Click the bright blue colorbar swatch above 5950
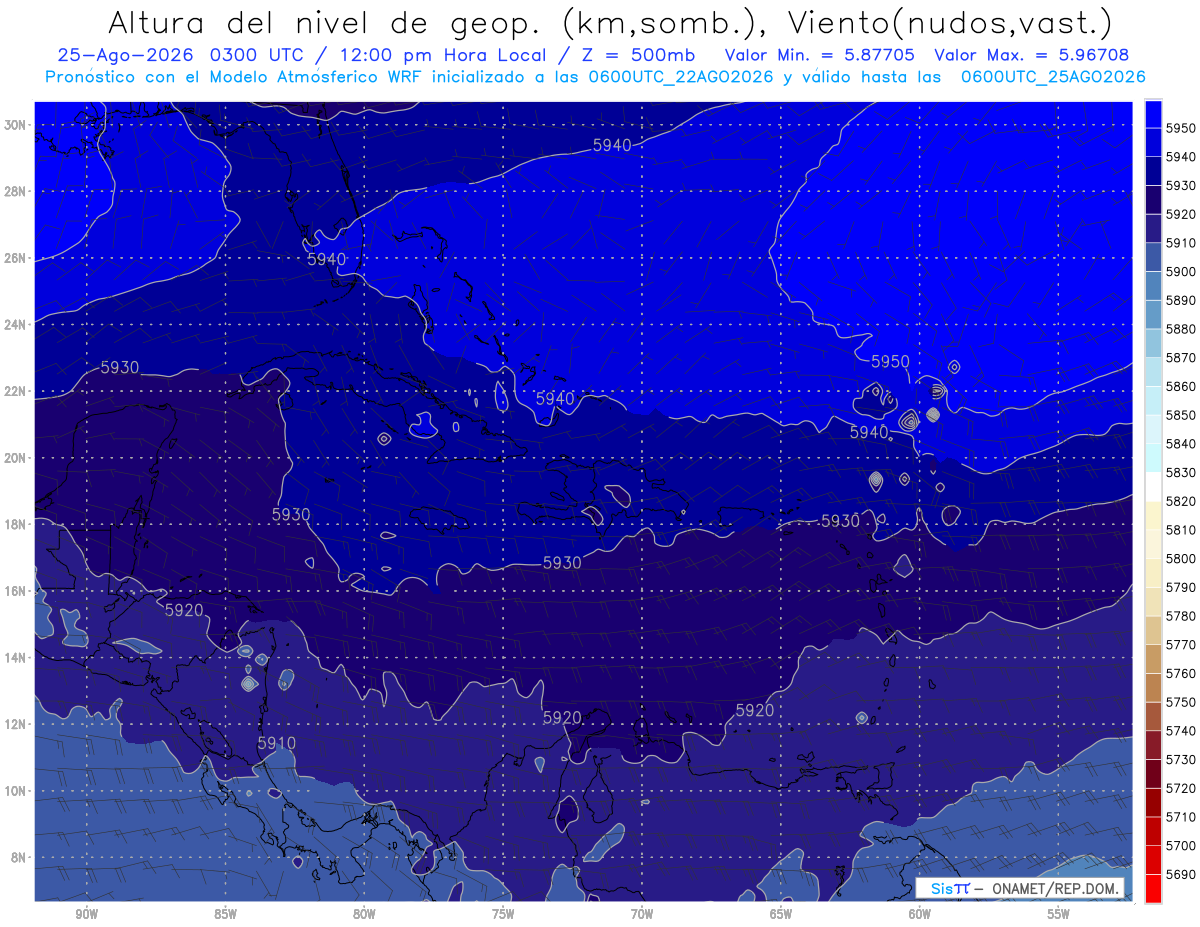 coord(1153,114)
